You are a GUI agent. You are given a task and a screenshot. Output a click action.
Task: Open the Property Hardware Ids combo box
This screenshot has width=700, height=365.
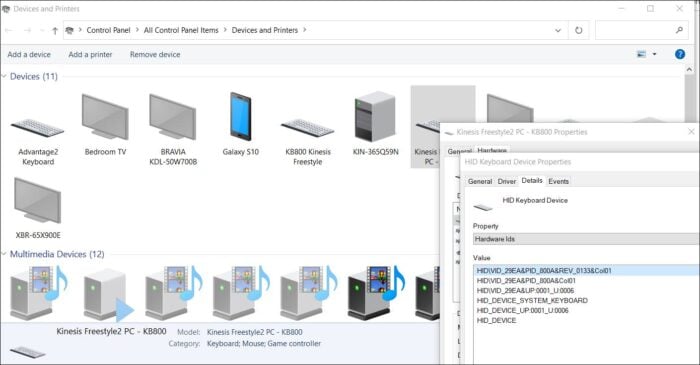[x=586, y=239]
